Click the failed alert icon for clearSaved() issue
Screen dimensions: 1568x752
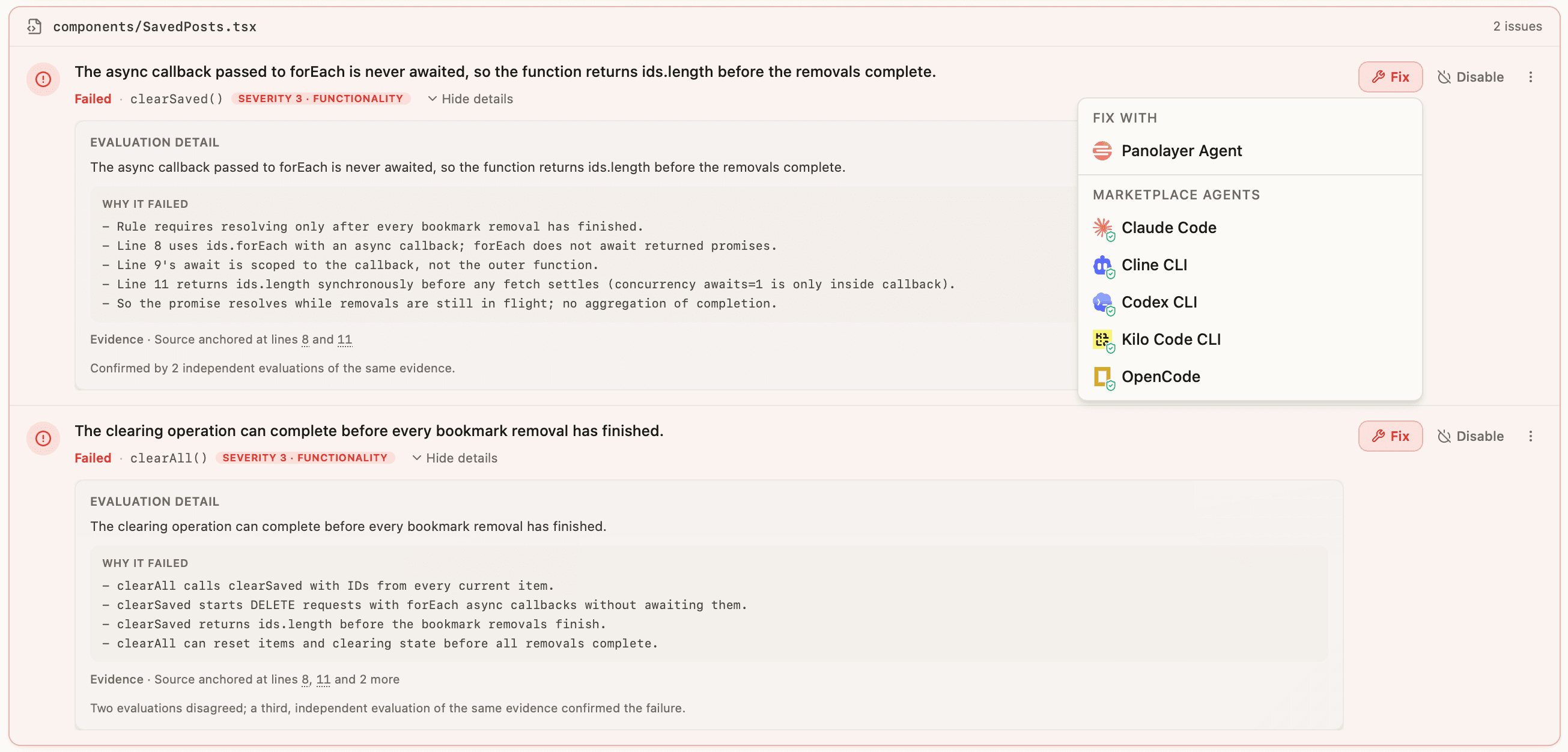(x=43, y=79)
